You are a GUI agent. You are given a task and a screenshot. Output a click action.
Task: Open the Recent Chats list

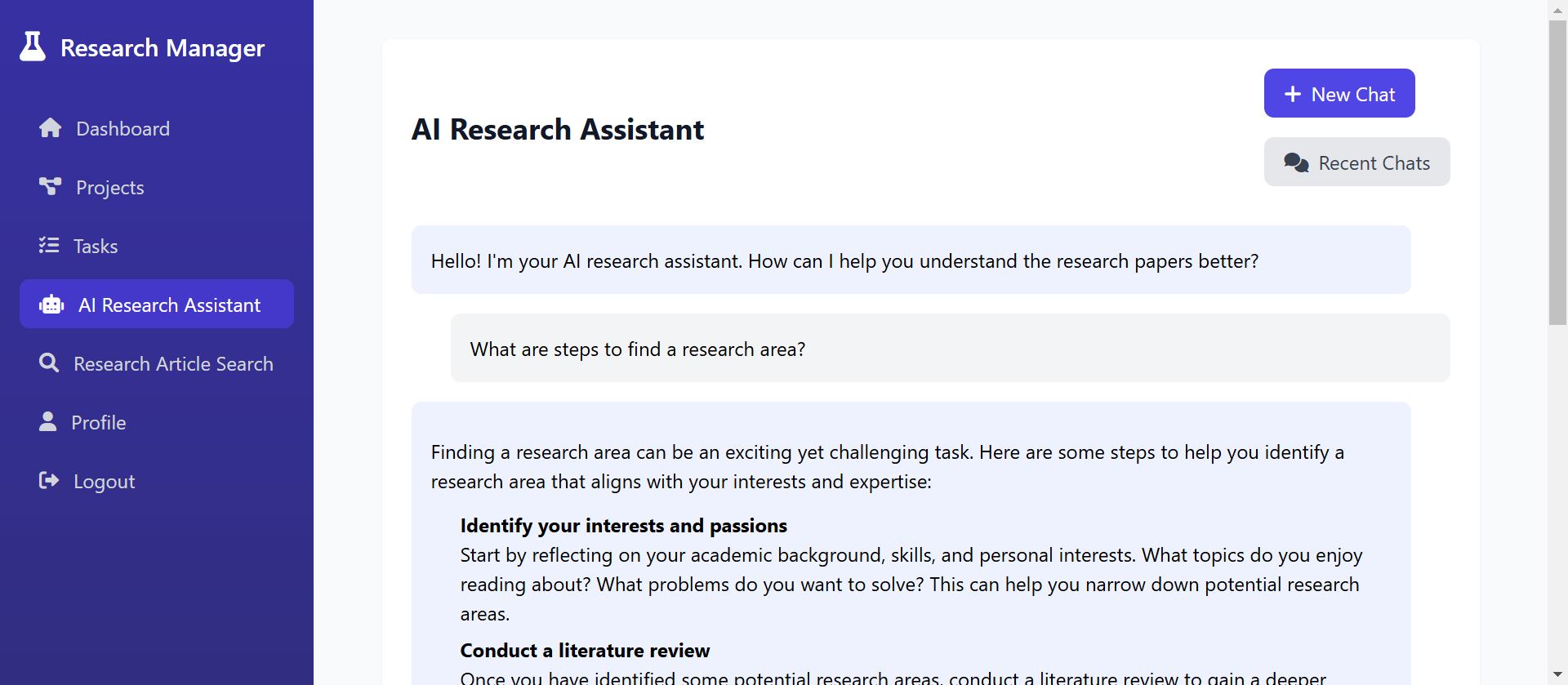[x=1357, y=162]
